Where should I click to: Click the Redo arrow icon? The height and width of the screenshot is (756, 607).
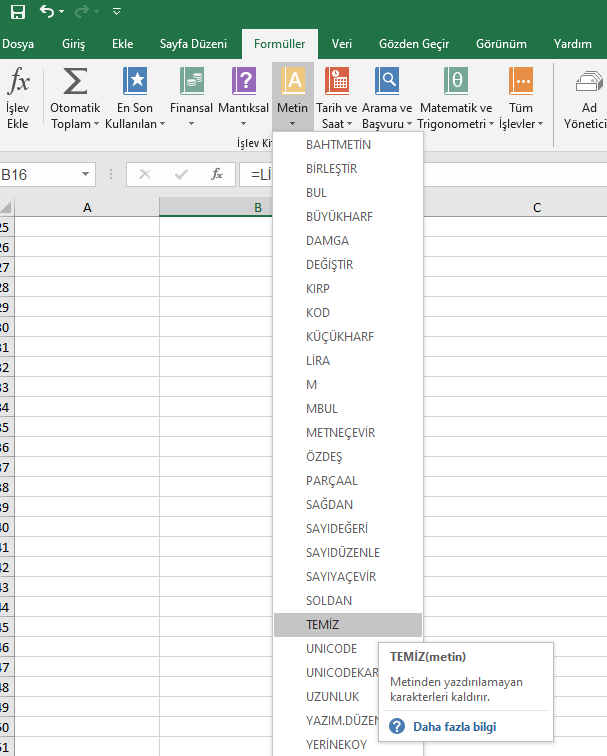82,11
